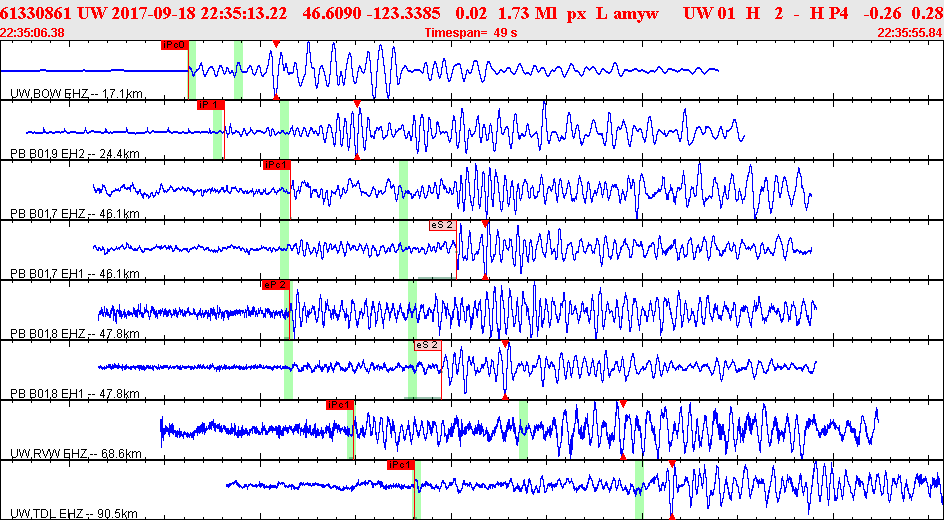Click the event ID 61330861 in the header
The width and height of the screenshot is (944, 520).
(x=37, y=13)
